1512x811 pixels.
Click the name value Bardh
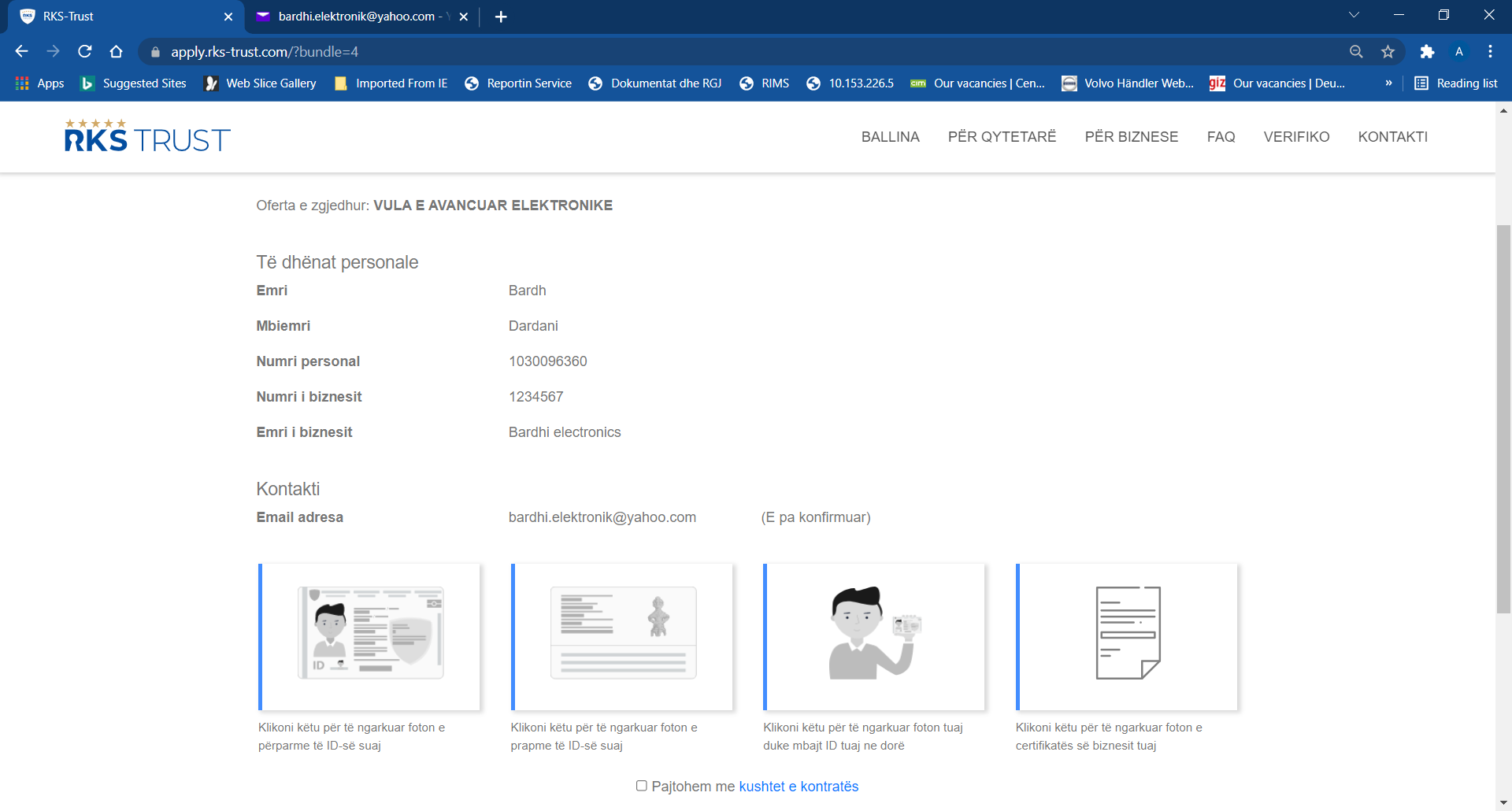[x=528, y=291]
